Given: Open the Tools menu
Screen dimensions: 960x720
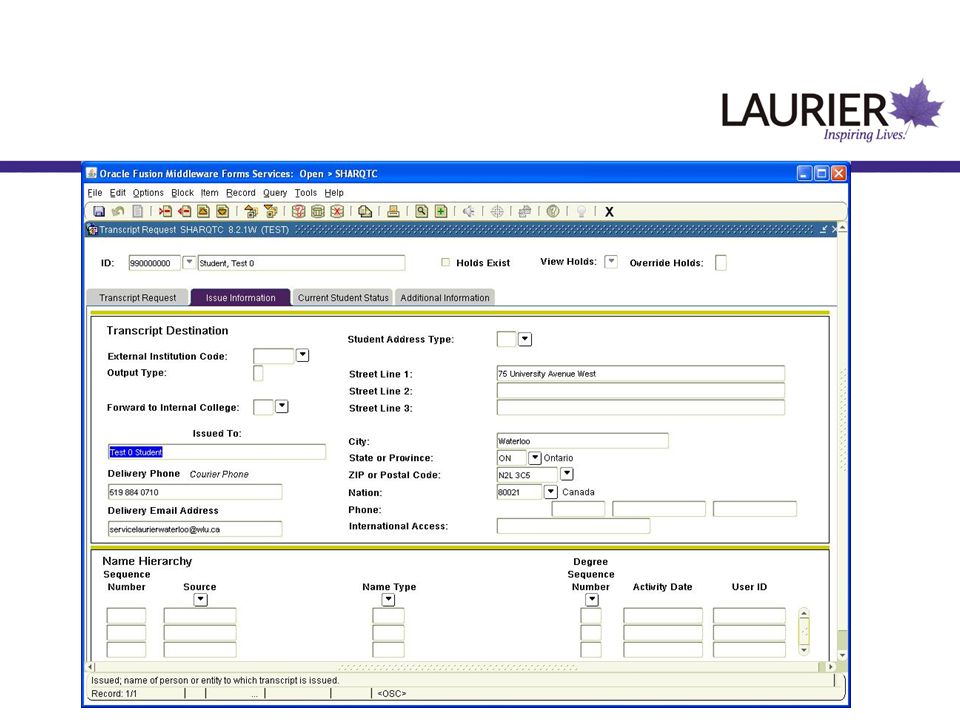Looking at the screenshot, I should click(x=306, y=192).
